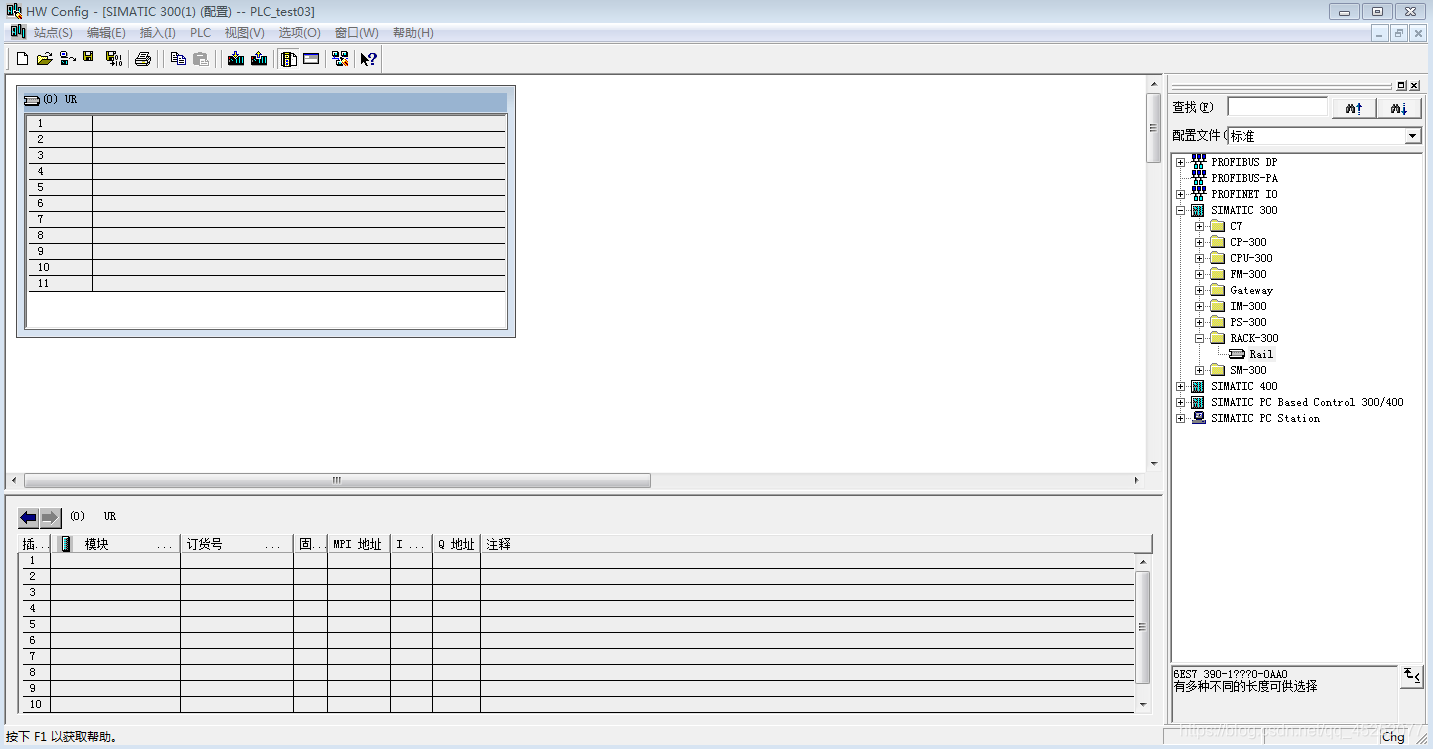Expand the PROFINET IO tree node
Screen dimensions: 1433x749
(x=1181, y=194)
